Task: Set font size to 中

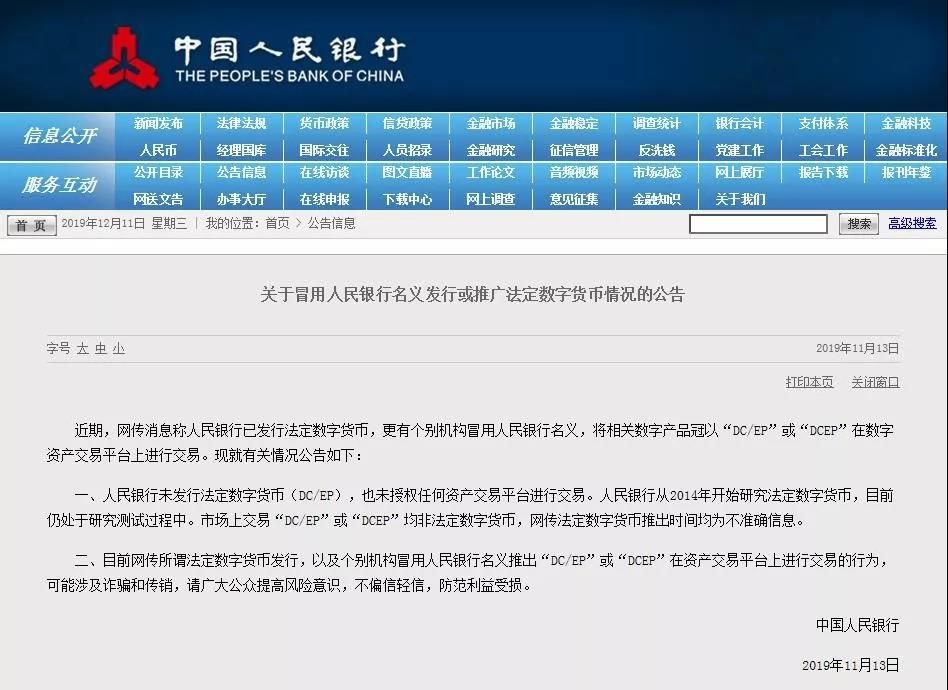Action: [x=101, y=348]
